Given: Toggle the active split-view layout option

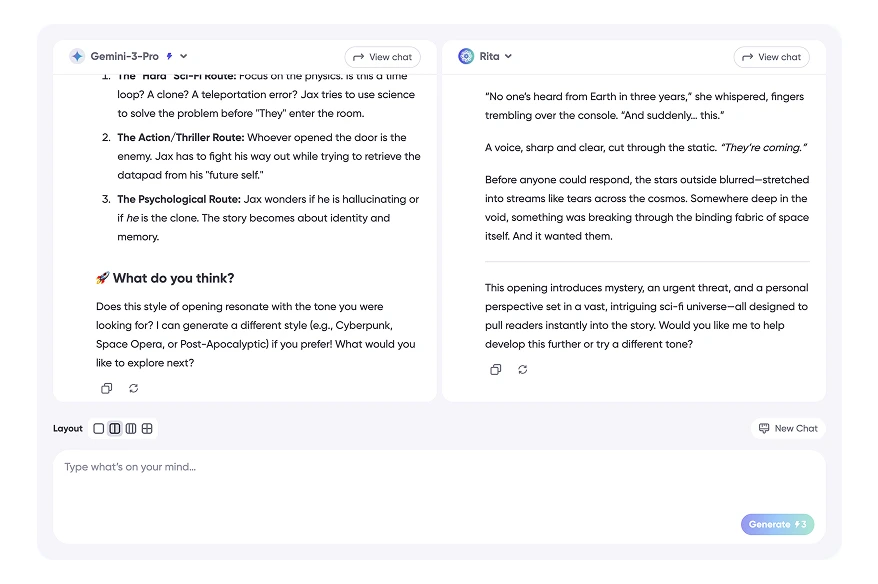Looking at the screenshot, I should 114,428.
